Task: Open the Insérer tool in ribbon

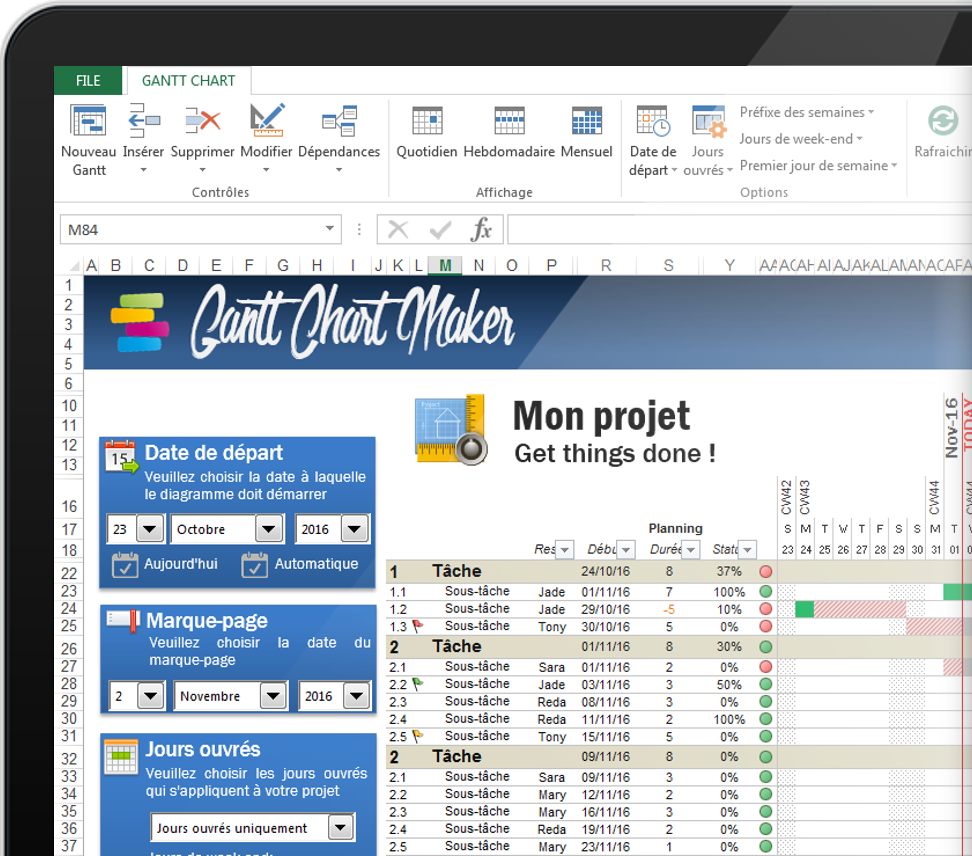Action: tap(143, 121)
